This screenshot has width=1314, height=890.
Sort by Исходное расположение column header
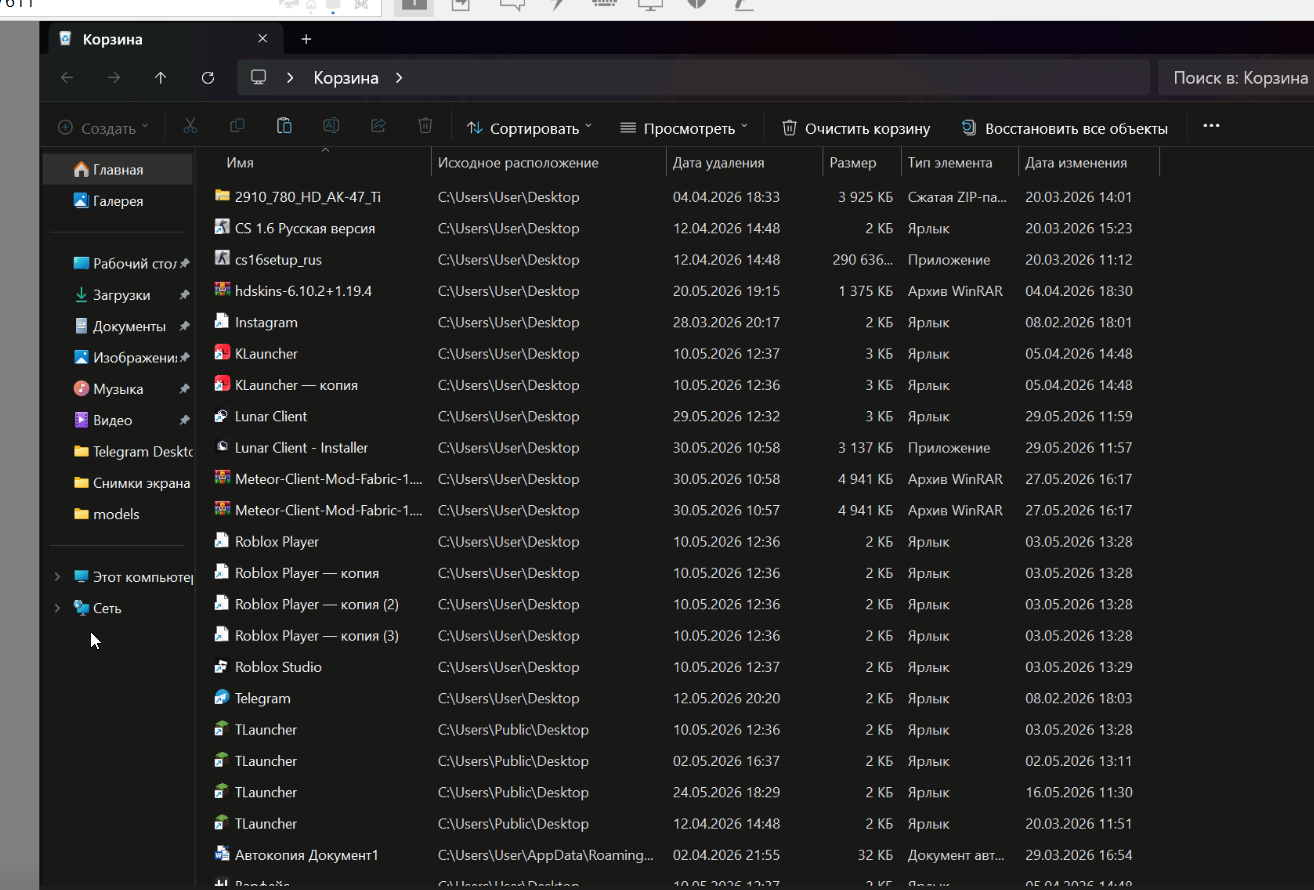(x=518, y=163)
